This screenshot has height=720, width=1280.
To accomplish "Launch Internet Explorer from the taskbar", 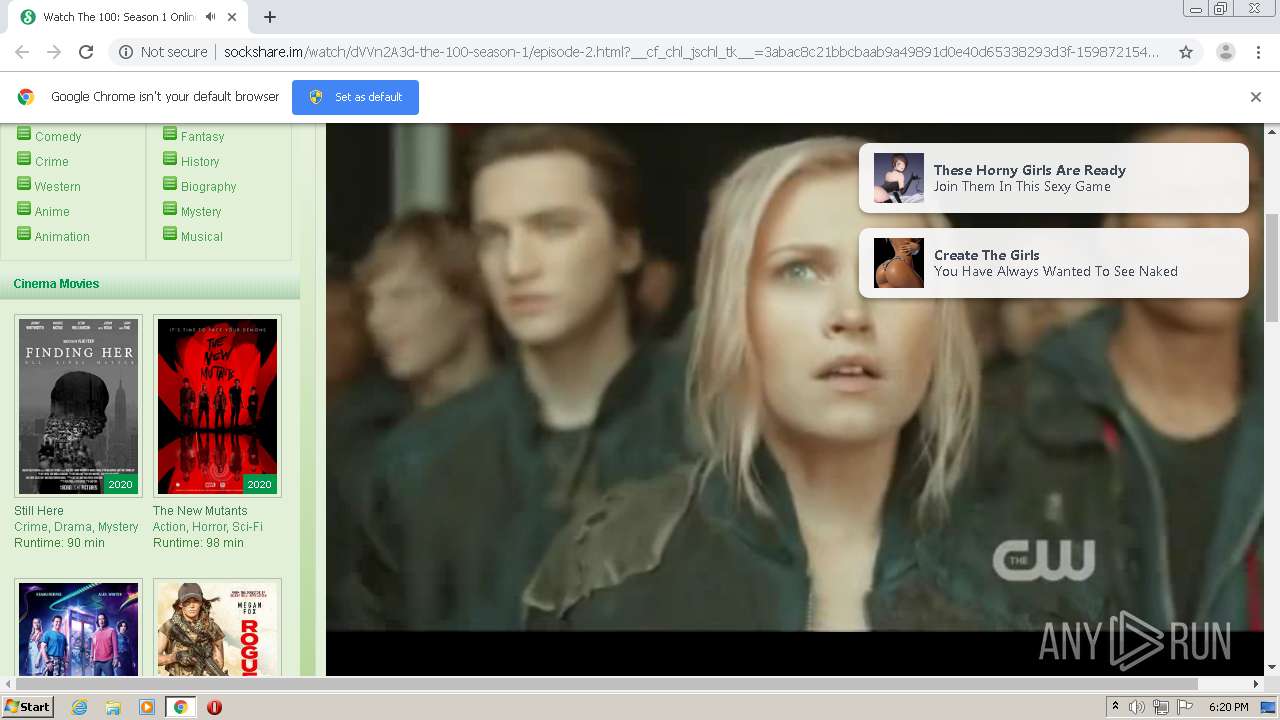I will [80, 707].
